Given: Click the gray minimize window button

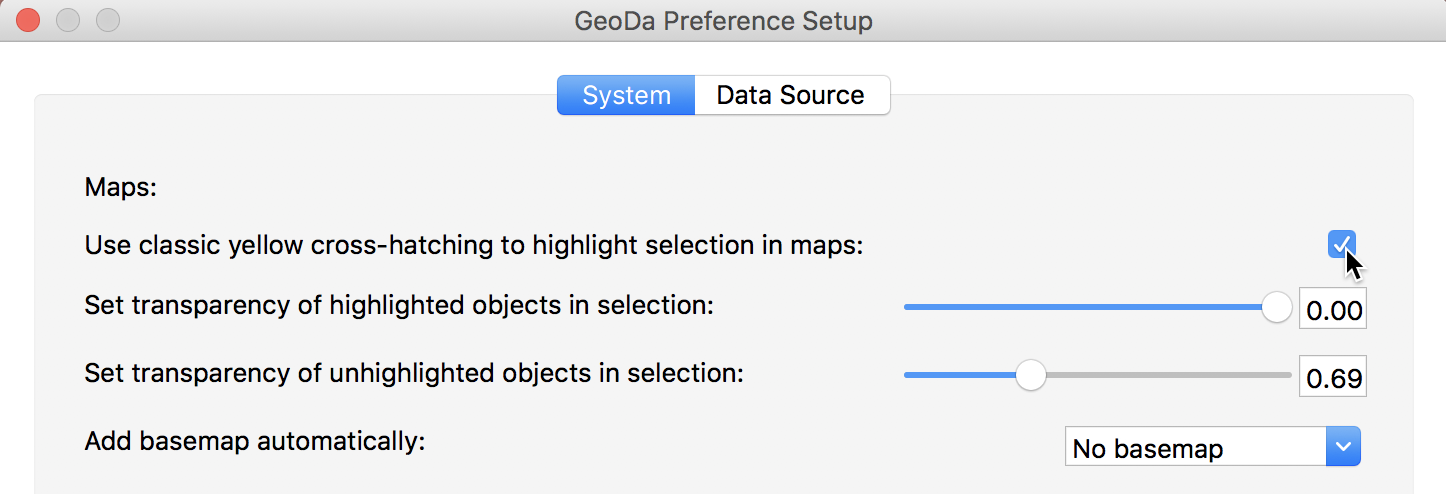Looking at the screenshot, I should (x=68, y=20).
